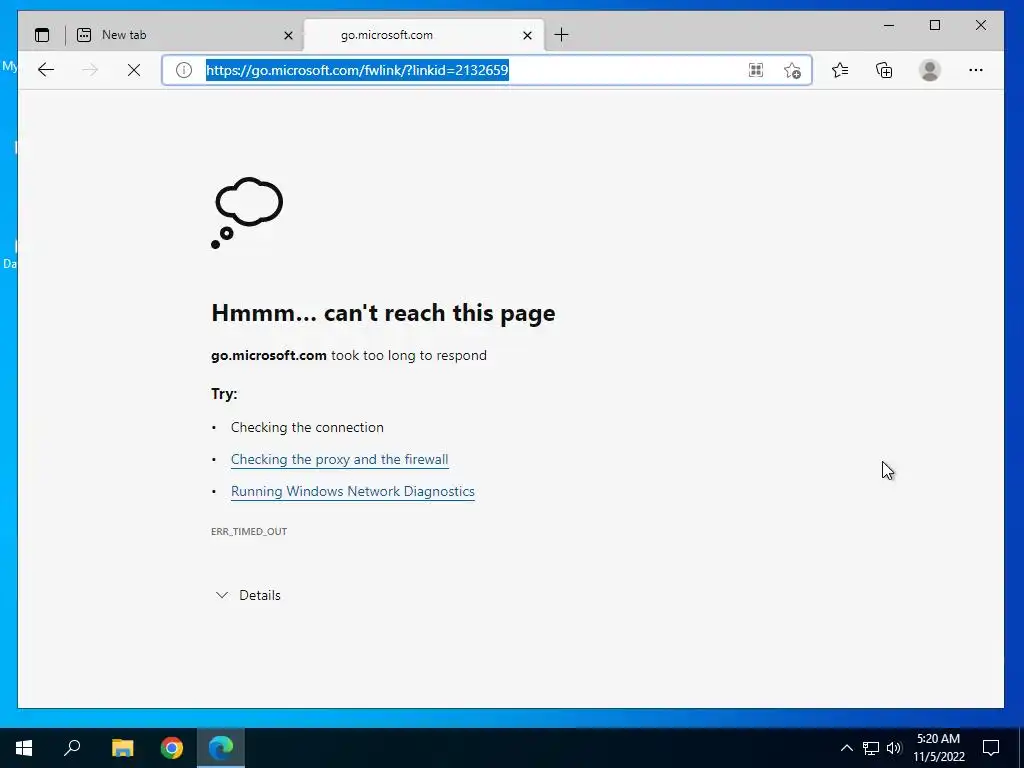Open the clock and calendar
Image resolution: width=1024 pixels, height=768 pixels.
click(938, 748)
